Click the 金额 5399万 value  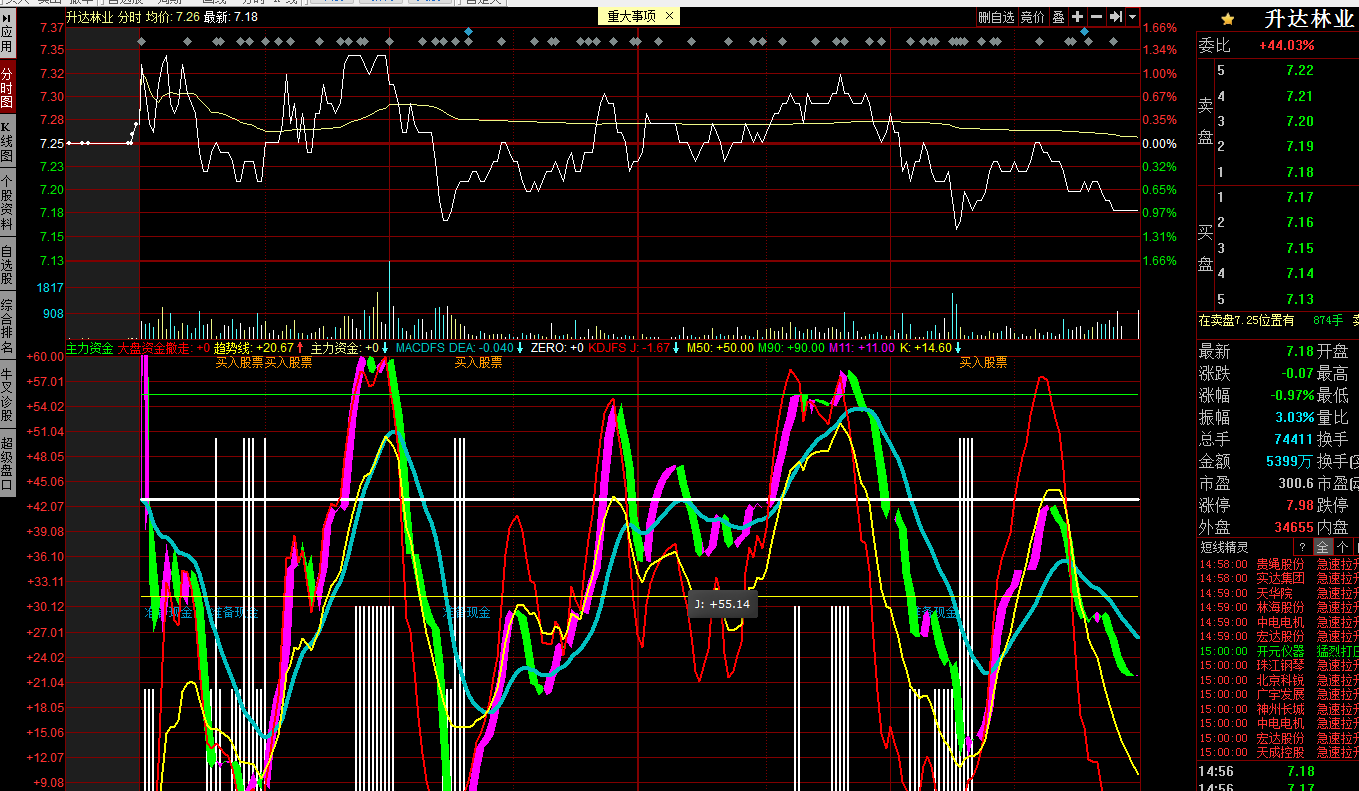click(1290, 461)
